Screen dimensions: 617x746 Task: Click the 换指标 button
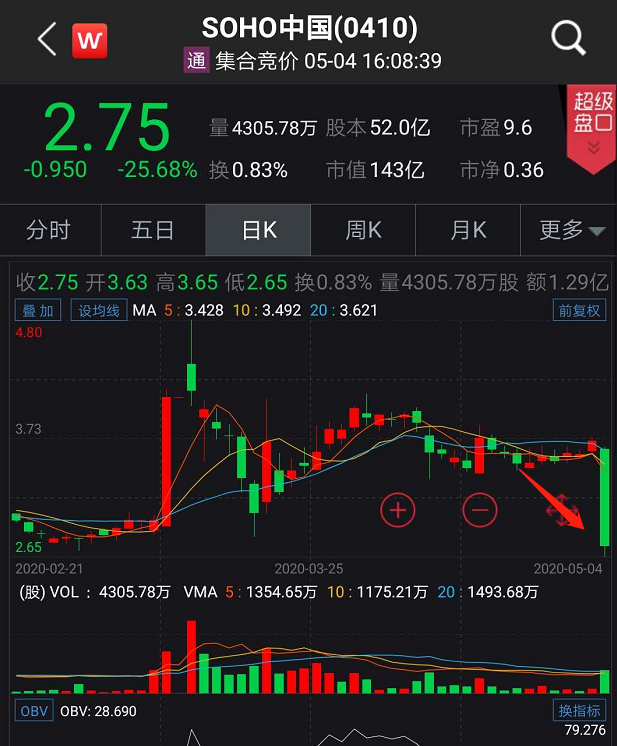point(579,711)
